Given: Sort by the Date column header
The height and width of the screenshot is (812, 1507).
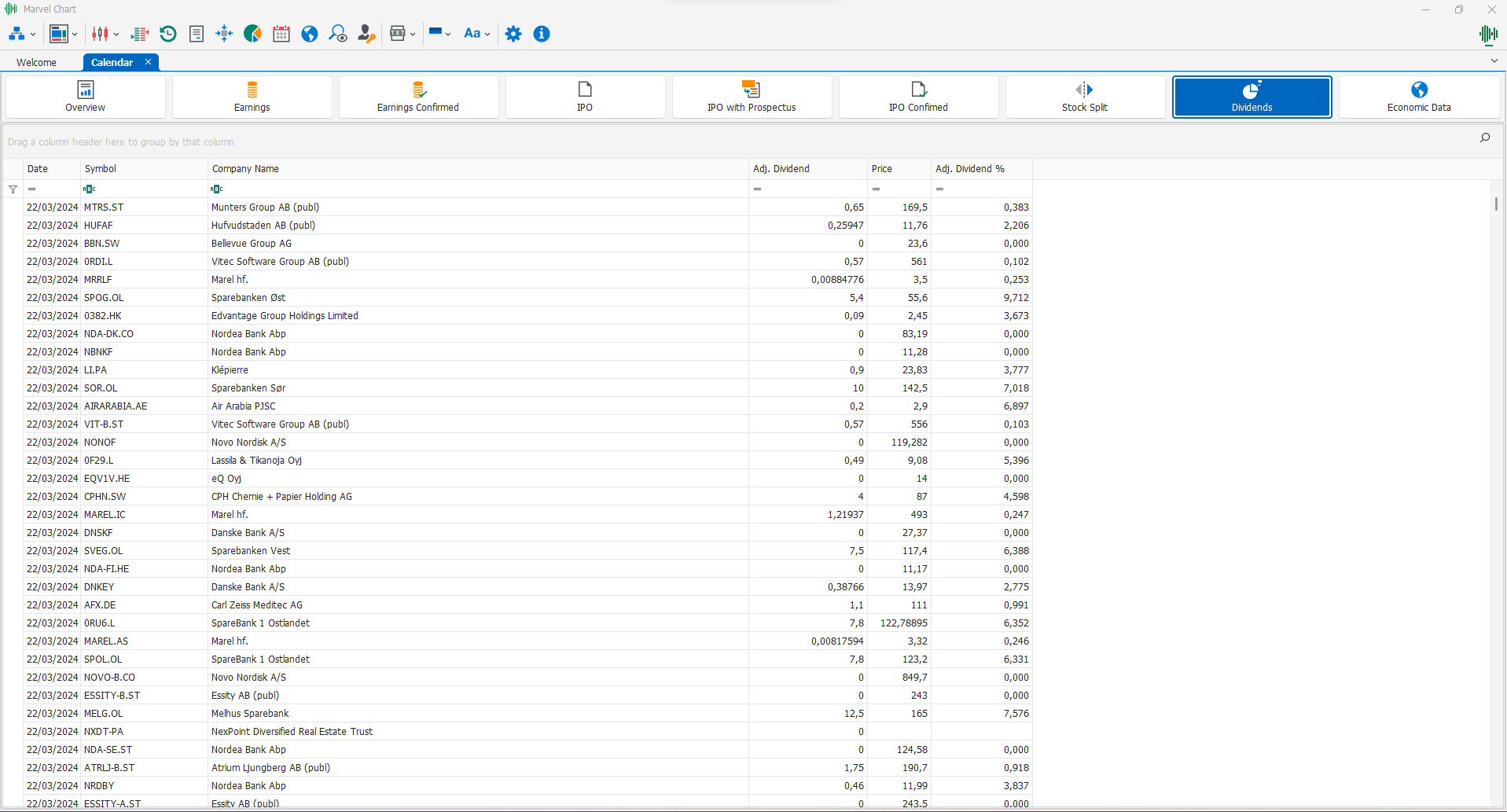Looking at the screenshot, I should pyautogui.click(x=52, y=169).
